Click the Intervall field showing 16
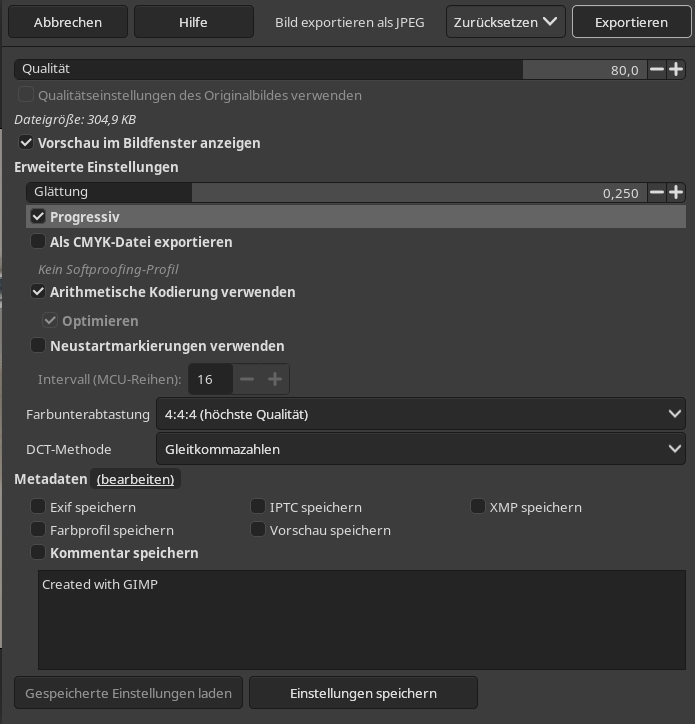The height and width of the screenshot is (724, 695). [x=210, y=379]
